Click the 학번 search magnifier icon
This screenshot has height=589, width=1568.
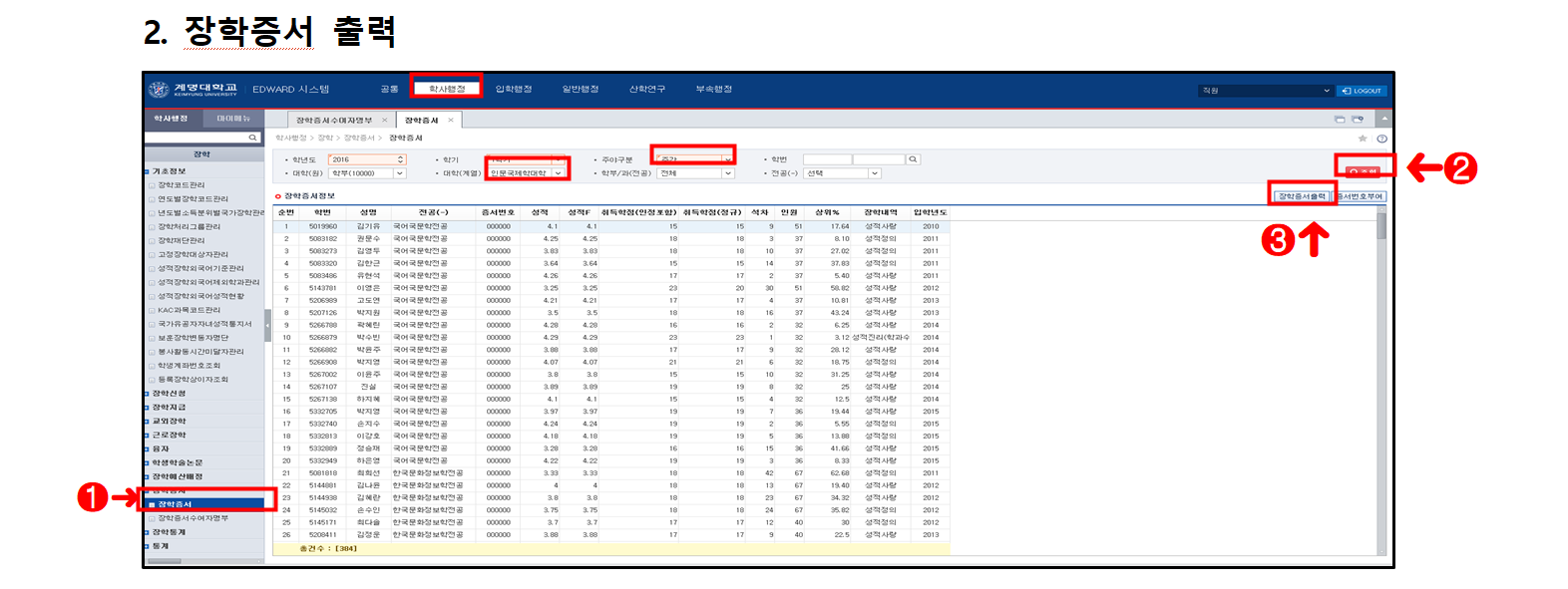coord(913,159)
